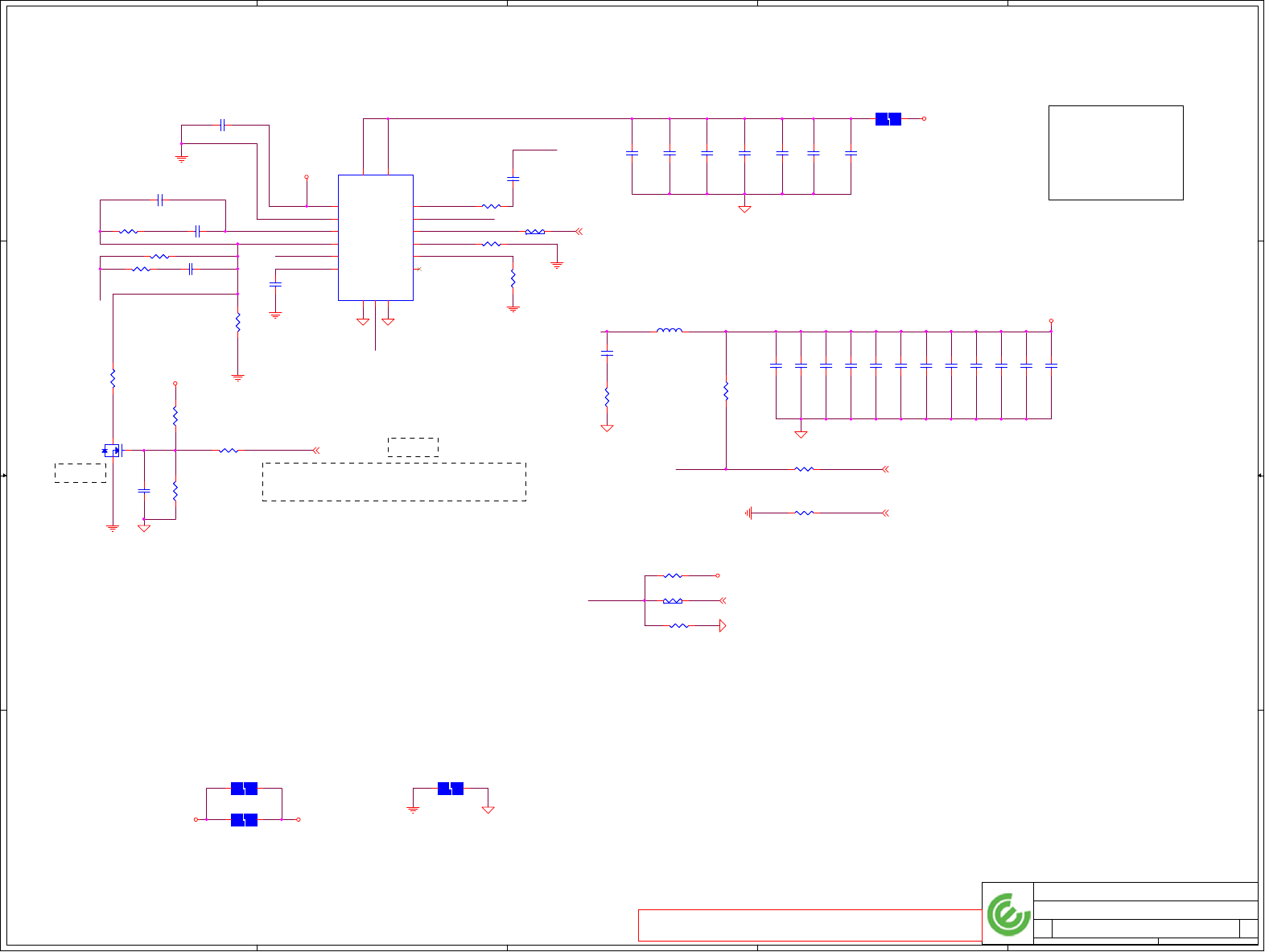Image resolution: width=1265 pixels, height=952 pixels.
Task: Click the wide dashed rectangle in the center
Action: click(394, 482)
